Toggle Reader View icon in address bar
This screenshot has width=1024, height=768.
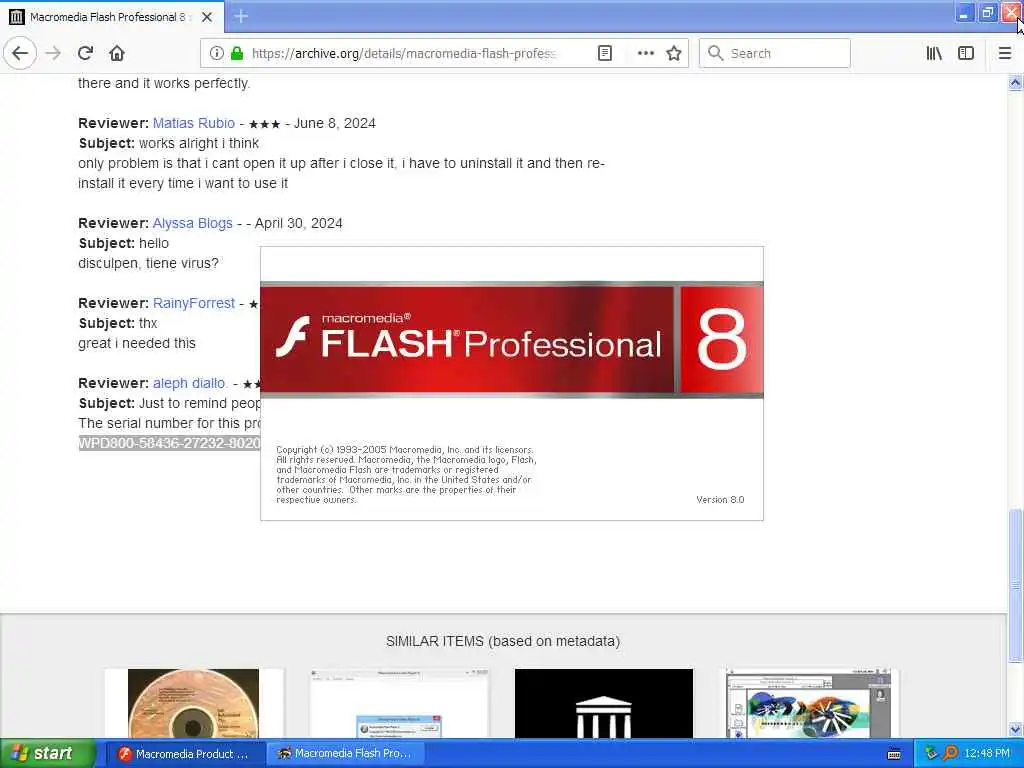[x=605, y=53]
